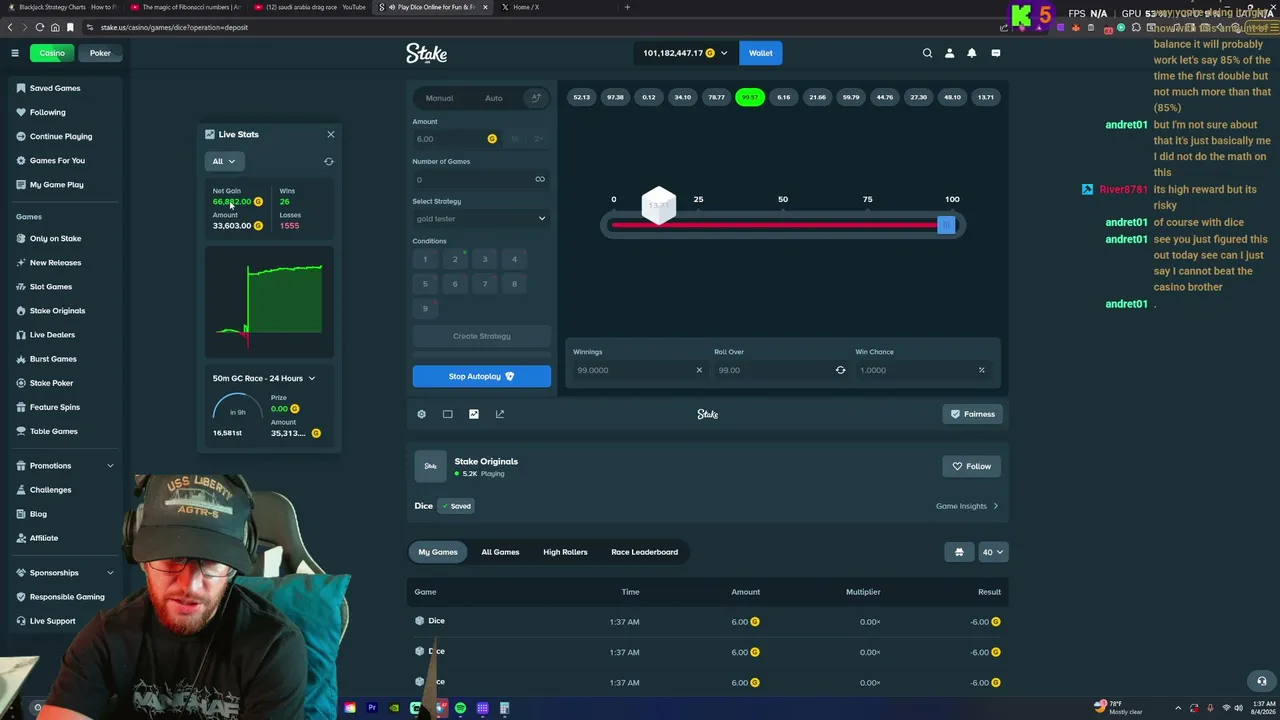This screenshot has width=1280, height=720.
Task: Open the rows count dropdown showing 40
Action: [993, 552]
